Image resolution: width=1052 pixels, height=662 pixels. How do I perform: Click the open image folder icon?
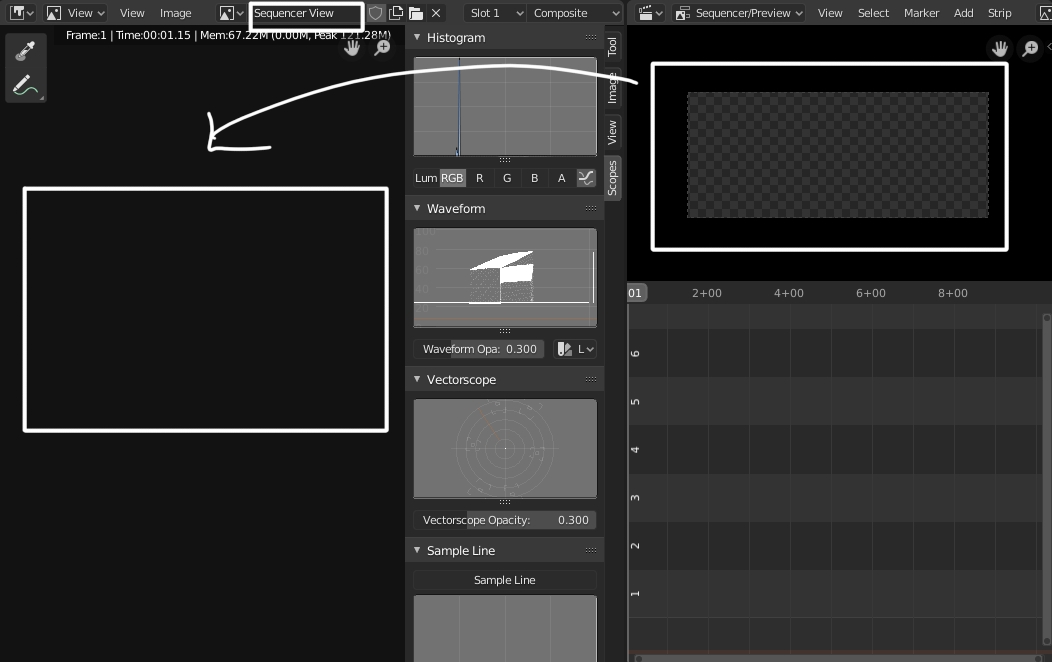click(x=416, y=13)
